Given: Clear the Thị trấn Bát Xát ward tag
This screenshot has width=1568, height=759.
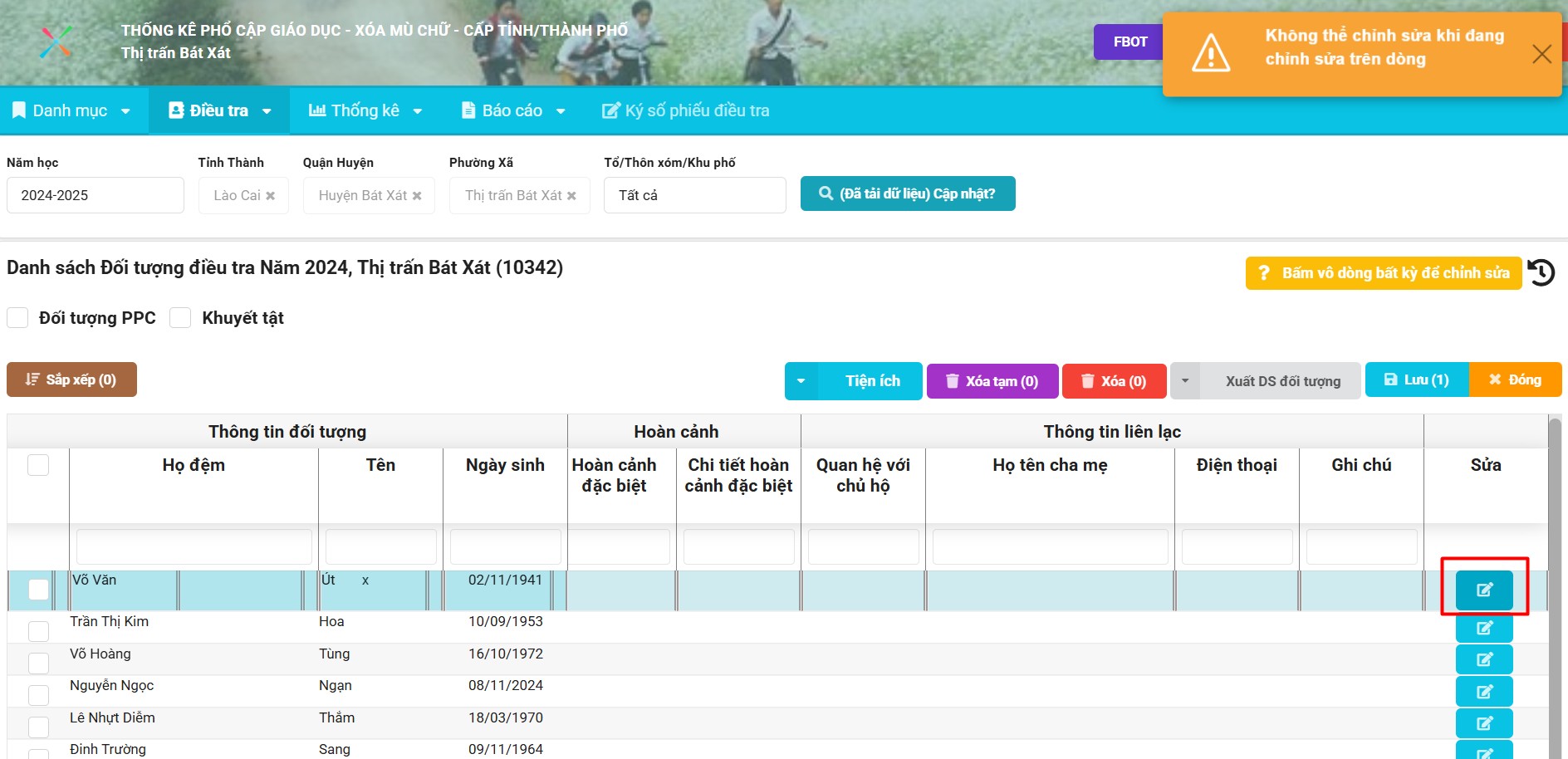Looking at the screenshot, I should tap(571, 196).
